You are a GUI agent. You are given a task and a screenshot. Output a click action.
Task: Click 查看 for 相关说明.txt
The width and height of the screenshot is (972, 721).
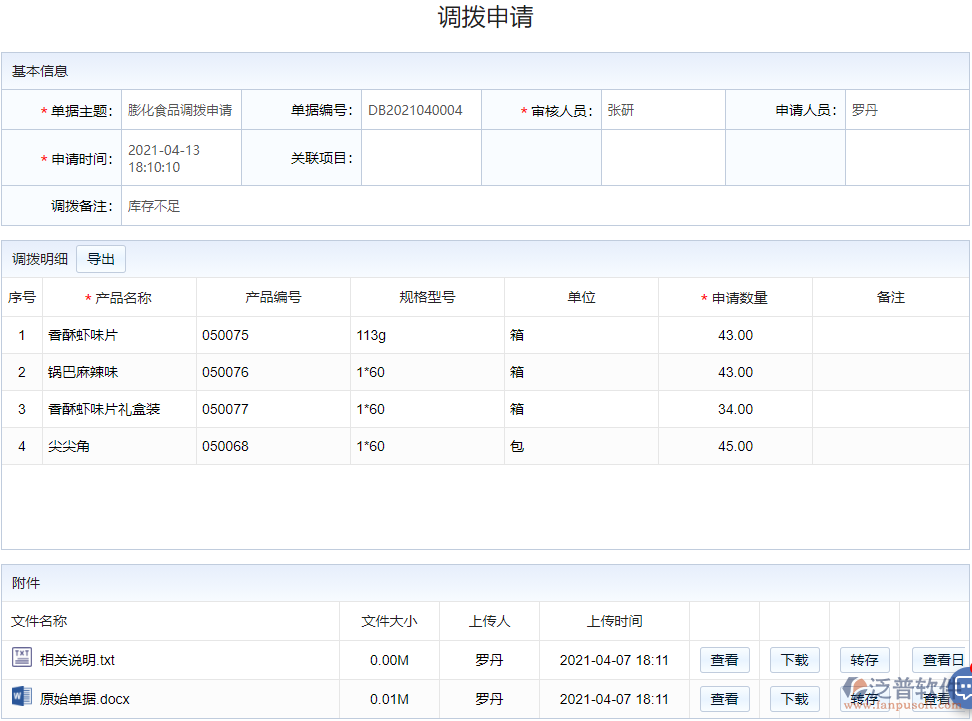[724, 659]
